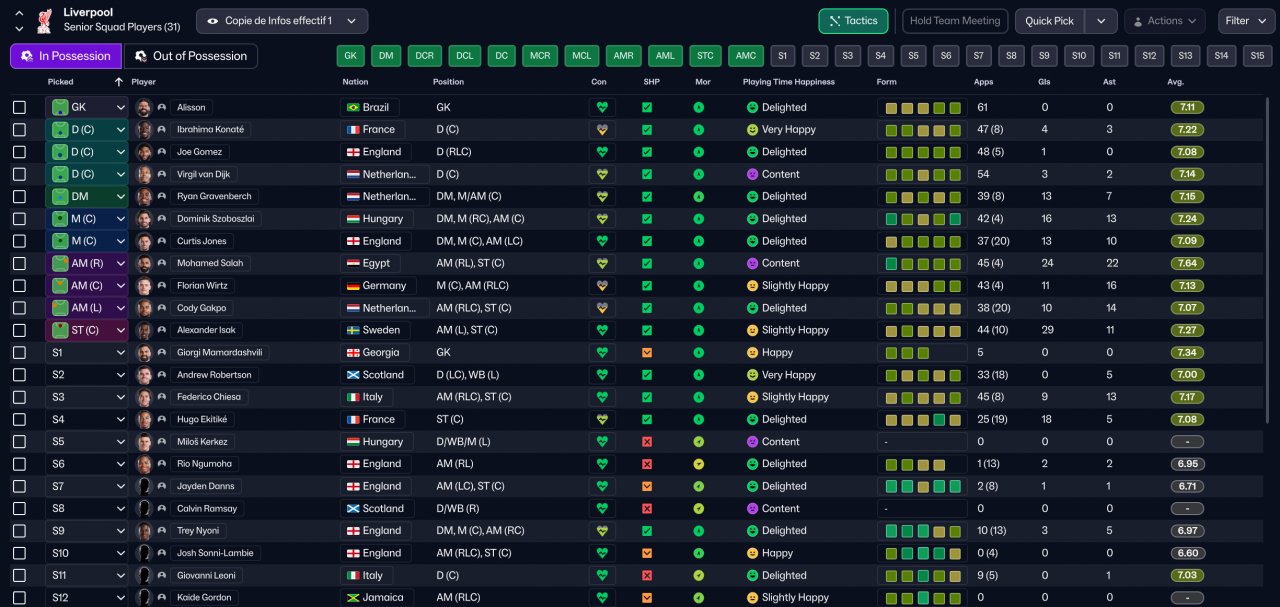Click Alisson's green heart condition icon

click(x=601, y=107)
